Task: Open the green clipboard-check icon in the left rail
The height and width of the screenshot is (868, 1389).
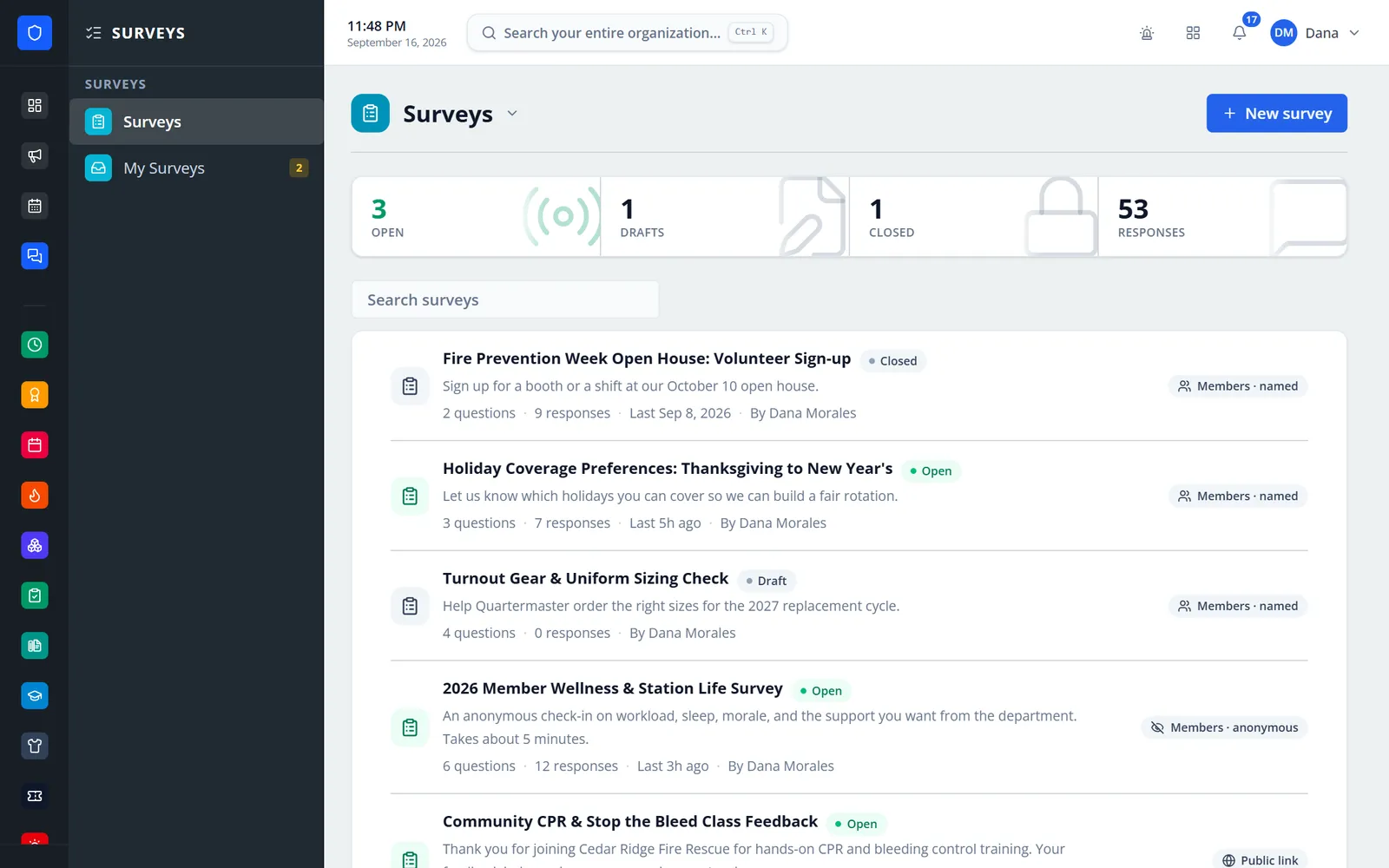Action: pyautogui.click(x=35, y=595)
